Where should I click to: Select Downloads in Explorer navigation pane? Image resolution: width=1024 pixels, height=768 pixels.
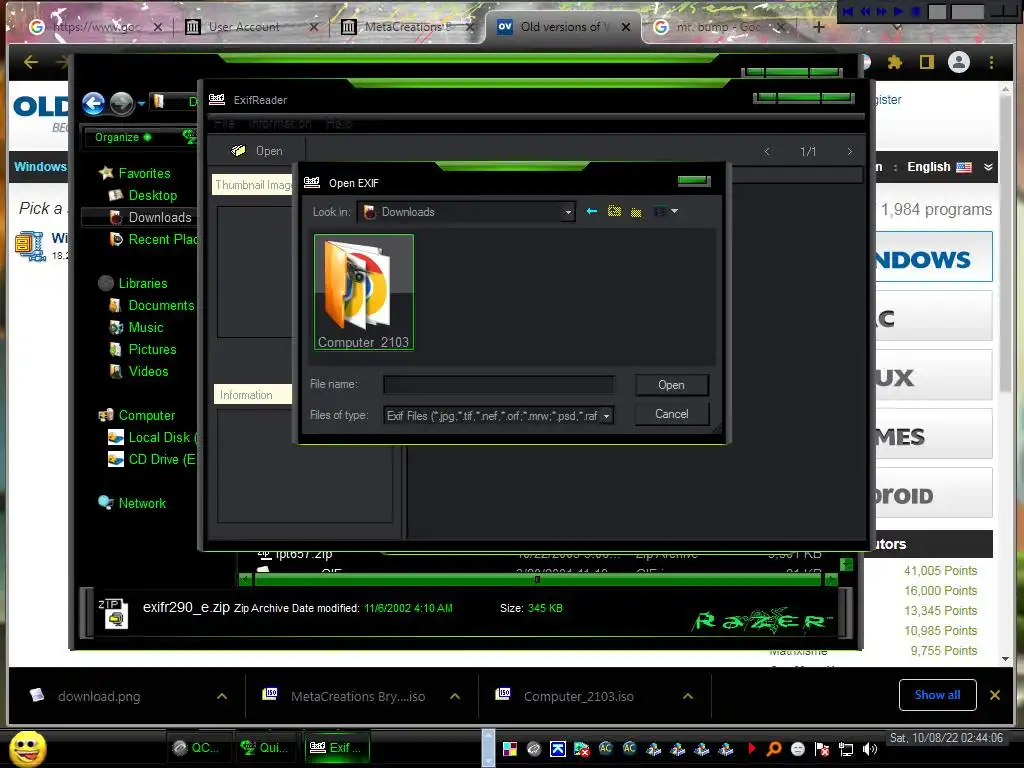point(159,217)
